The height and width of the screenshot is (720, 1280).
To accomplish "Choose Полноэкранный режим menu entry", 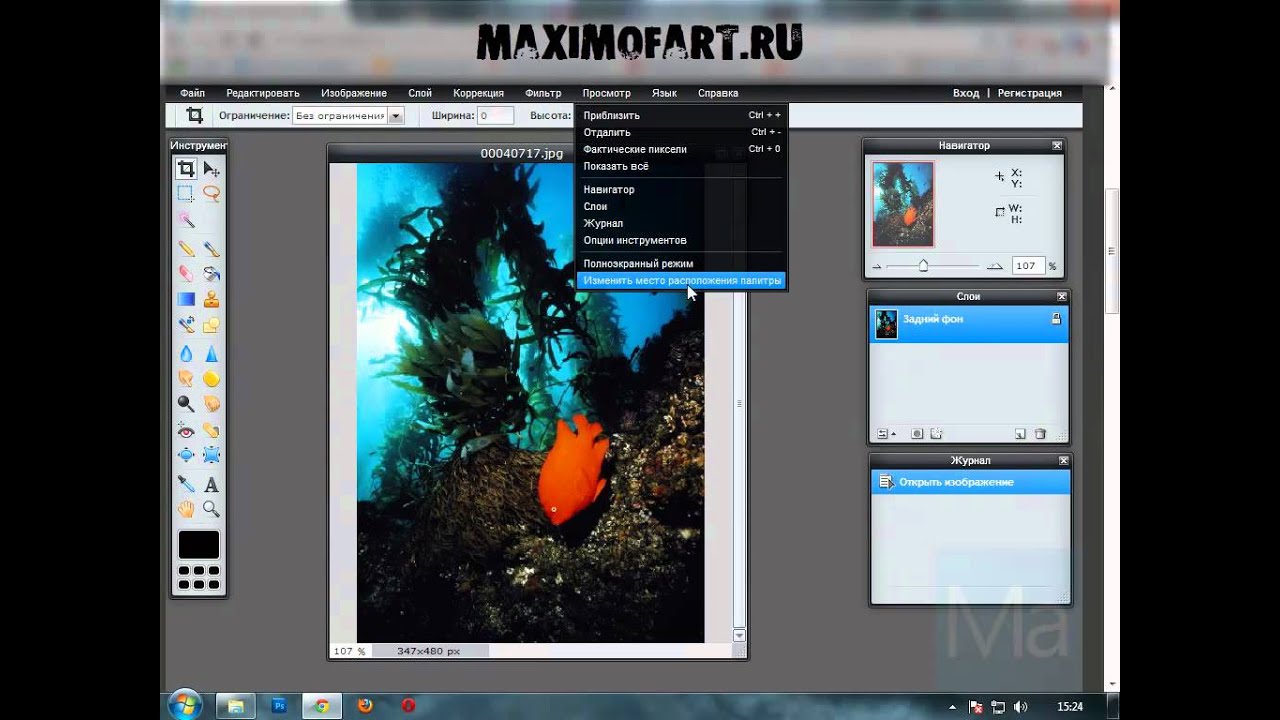I will coord(682,263).
